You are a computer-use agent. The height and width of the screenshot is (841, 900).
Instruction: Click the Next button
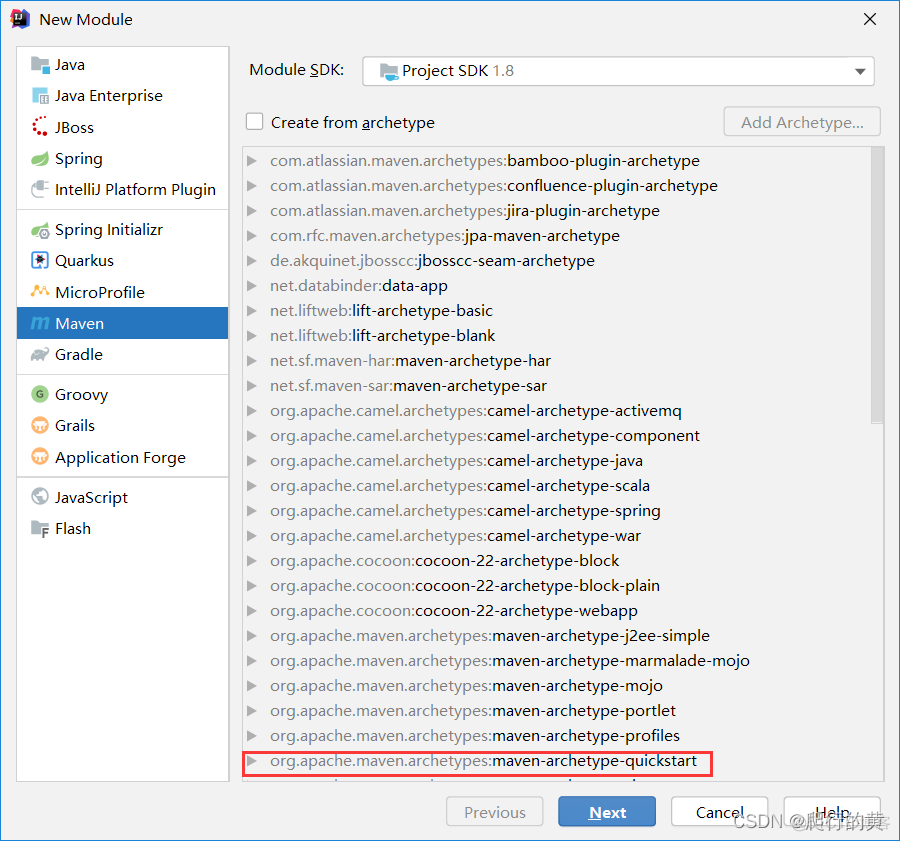pos(607,812)
